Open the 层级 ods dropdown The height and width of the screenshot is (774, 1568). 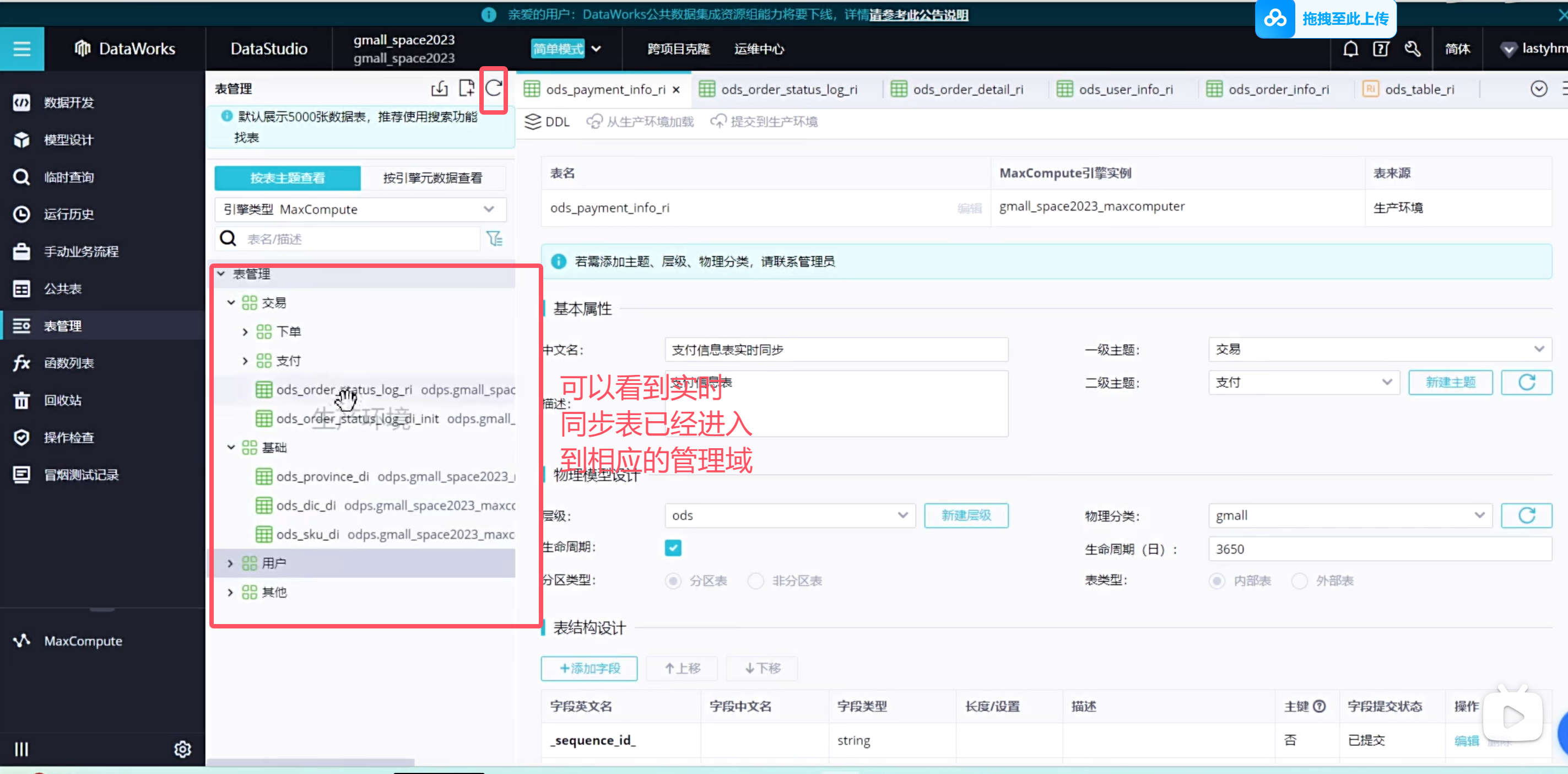[789, 516]
